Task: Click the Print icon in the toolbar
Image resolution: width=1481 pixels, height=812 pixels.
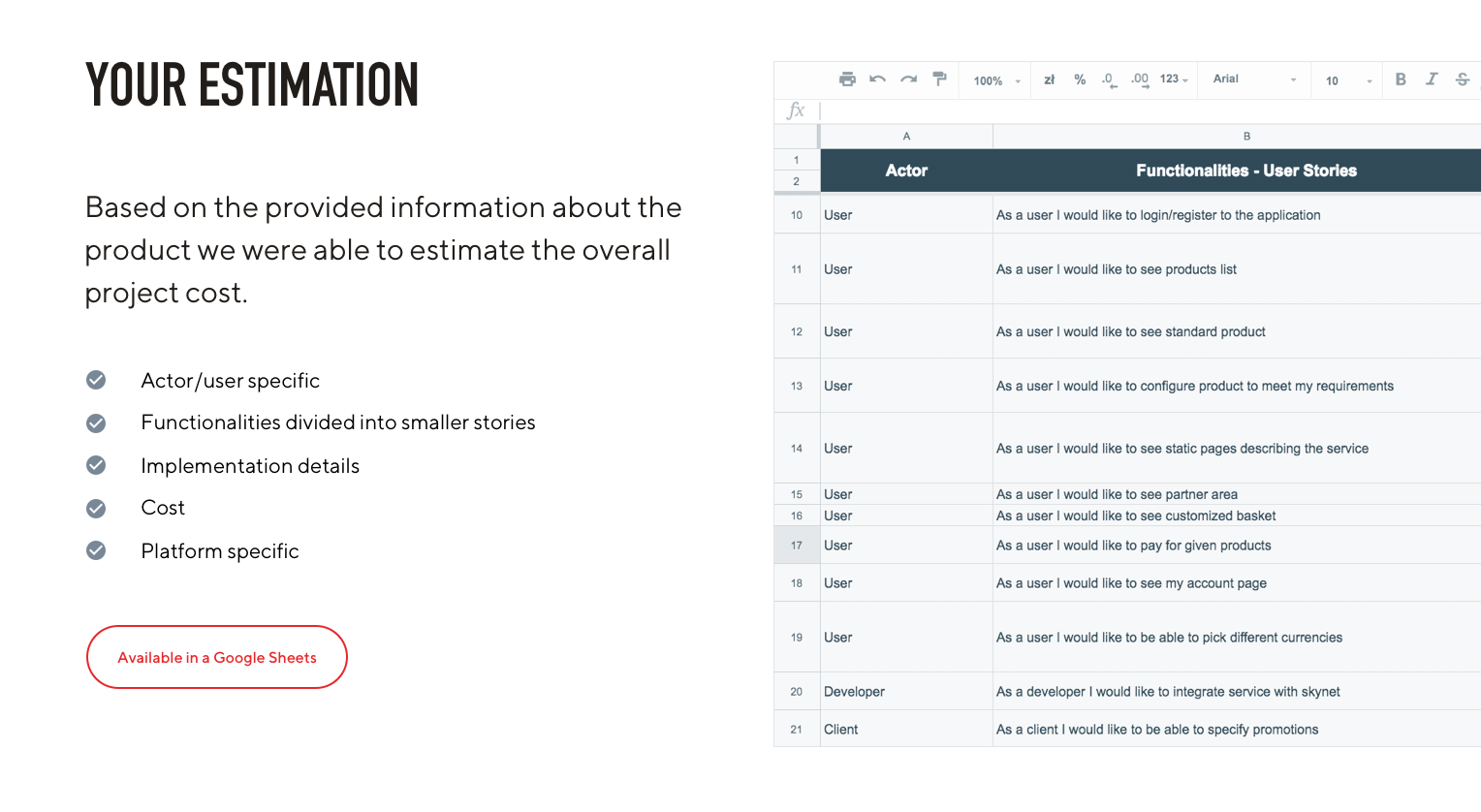Action: [x=847, y=79]
